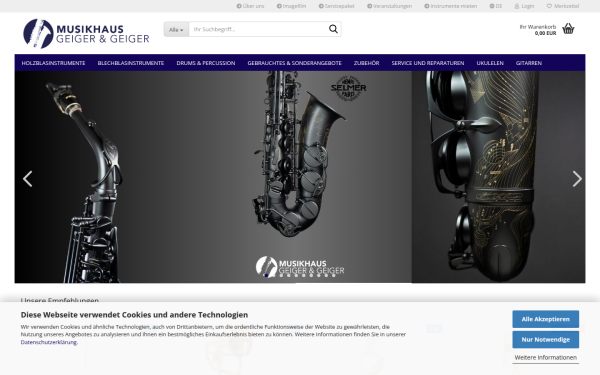
Task: Advance to next slide arrow
Action: click(x=577, y=179)
